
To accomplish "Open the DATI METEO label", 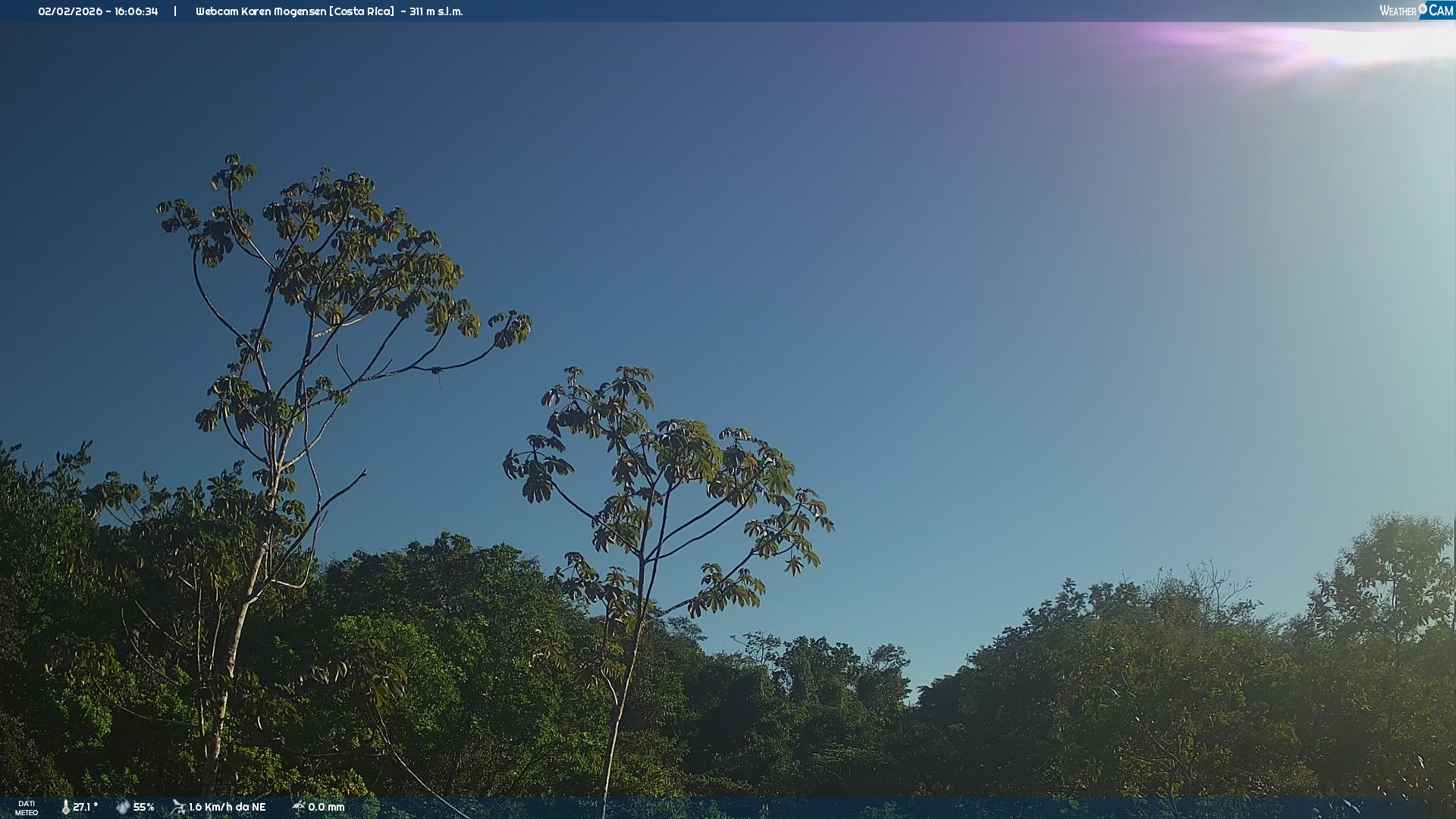I will (27, 808).
